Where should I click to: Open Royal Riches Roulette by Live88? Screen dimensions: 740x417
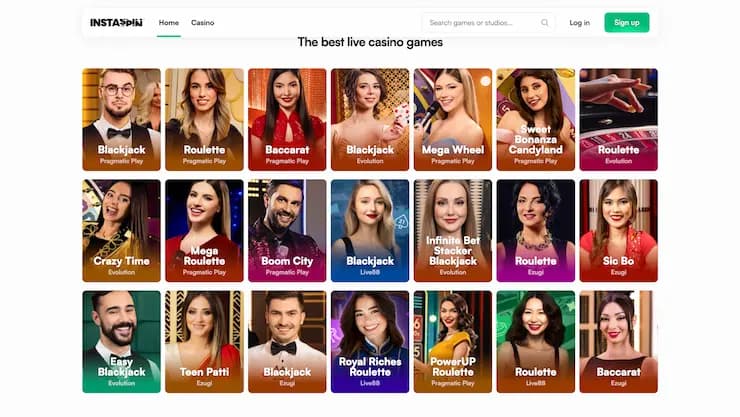tap(370, 342)
